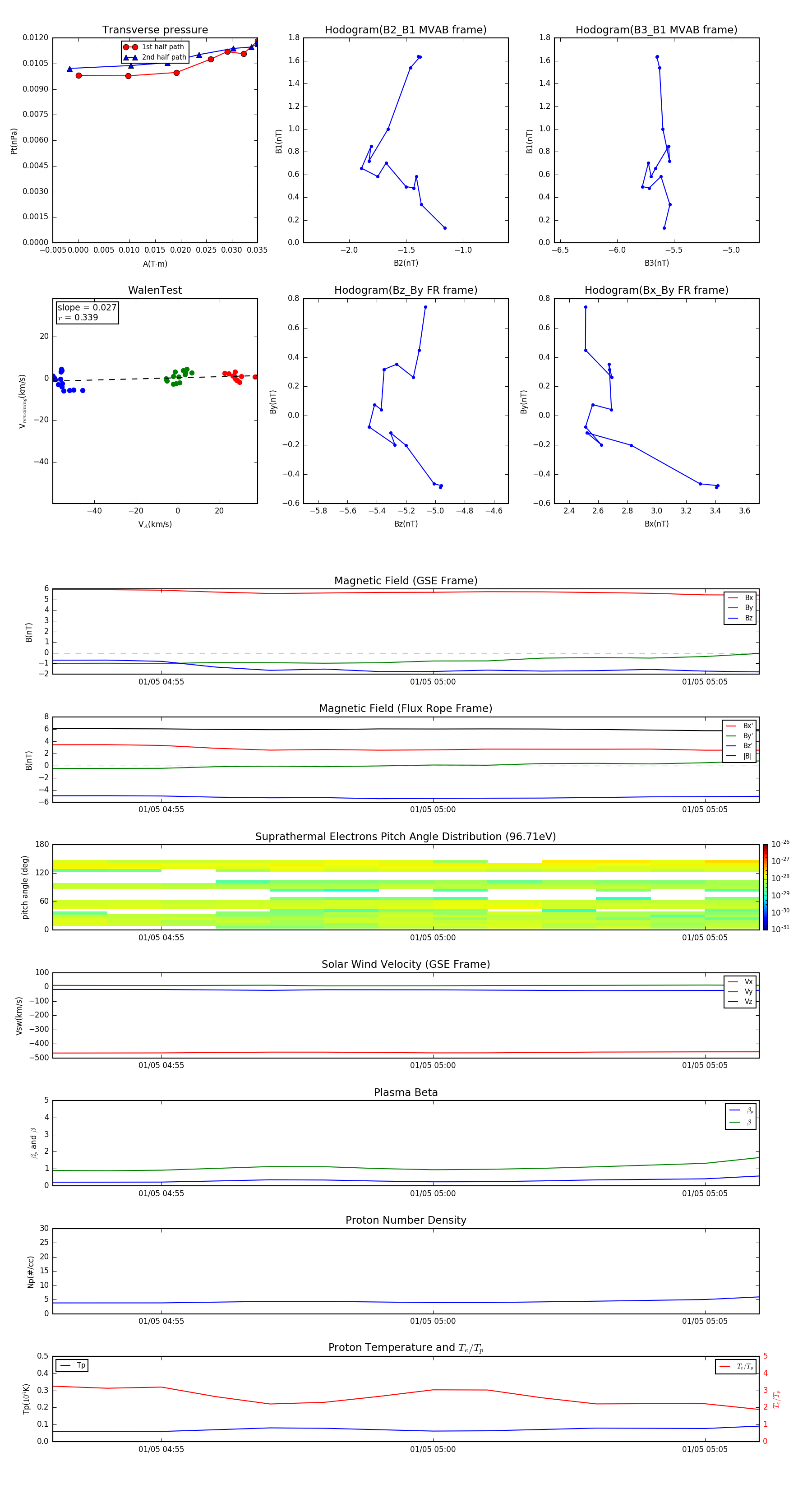Click the Bz legend entry in GSE magnetic field
Screen dimensions: 812x1489
click(740, 618)
